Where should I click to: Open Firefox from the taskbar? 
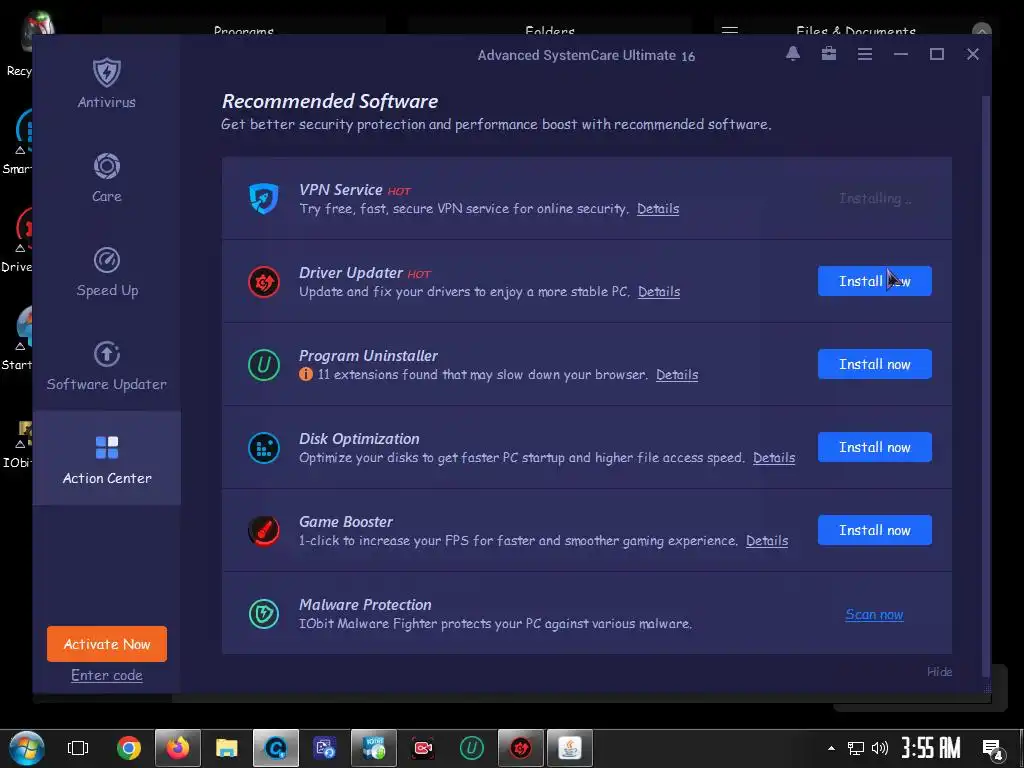(x=178, y=748)
